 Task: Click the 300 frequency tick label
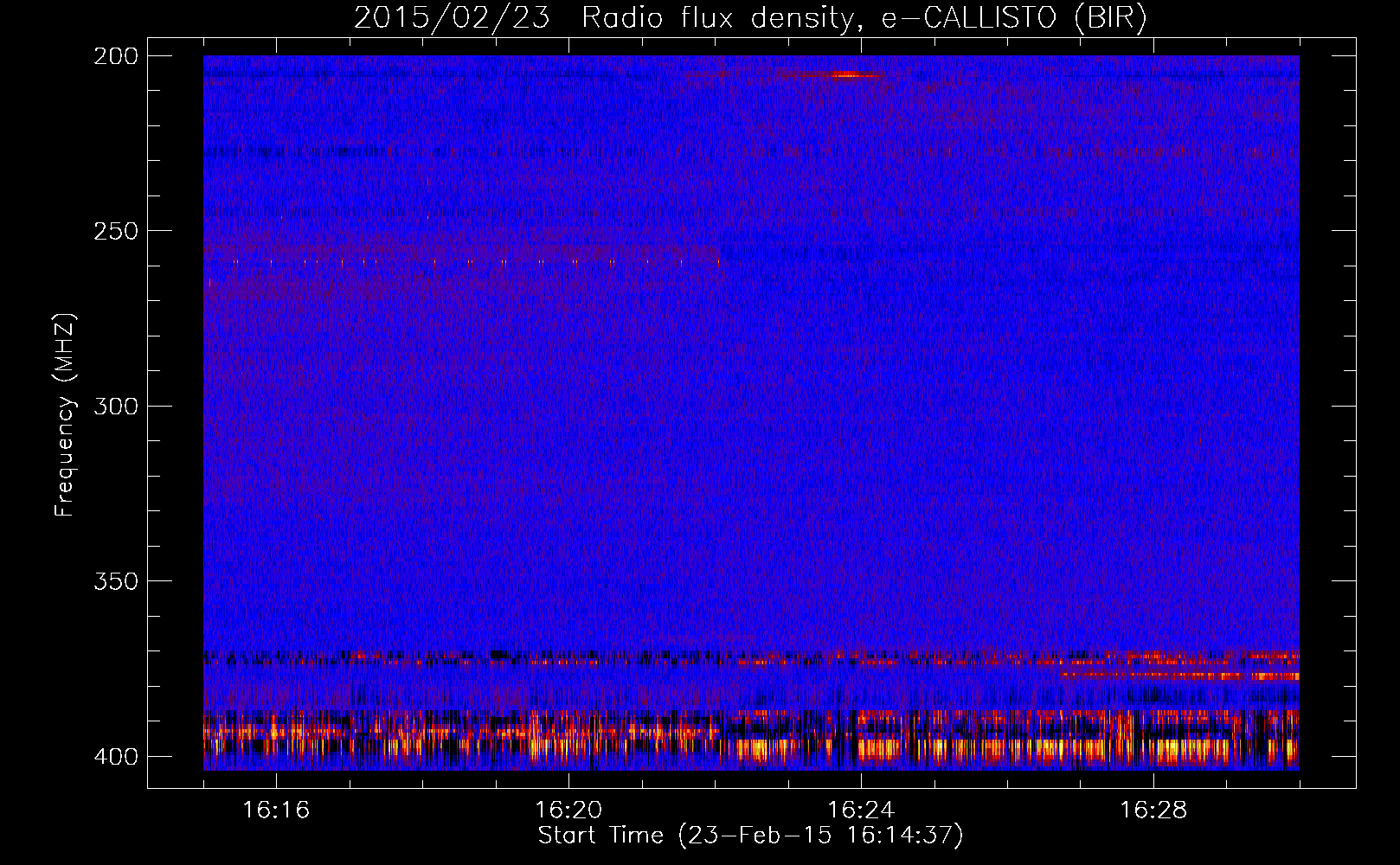[116, 406]
